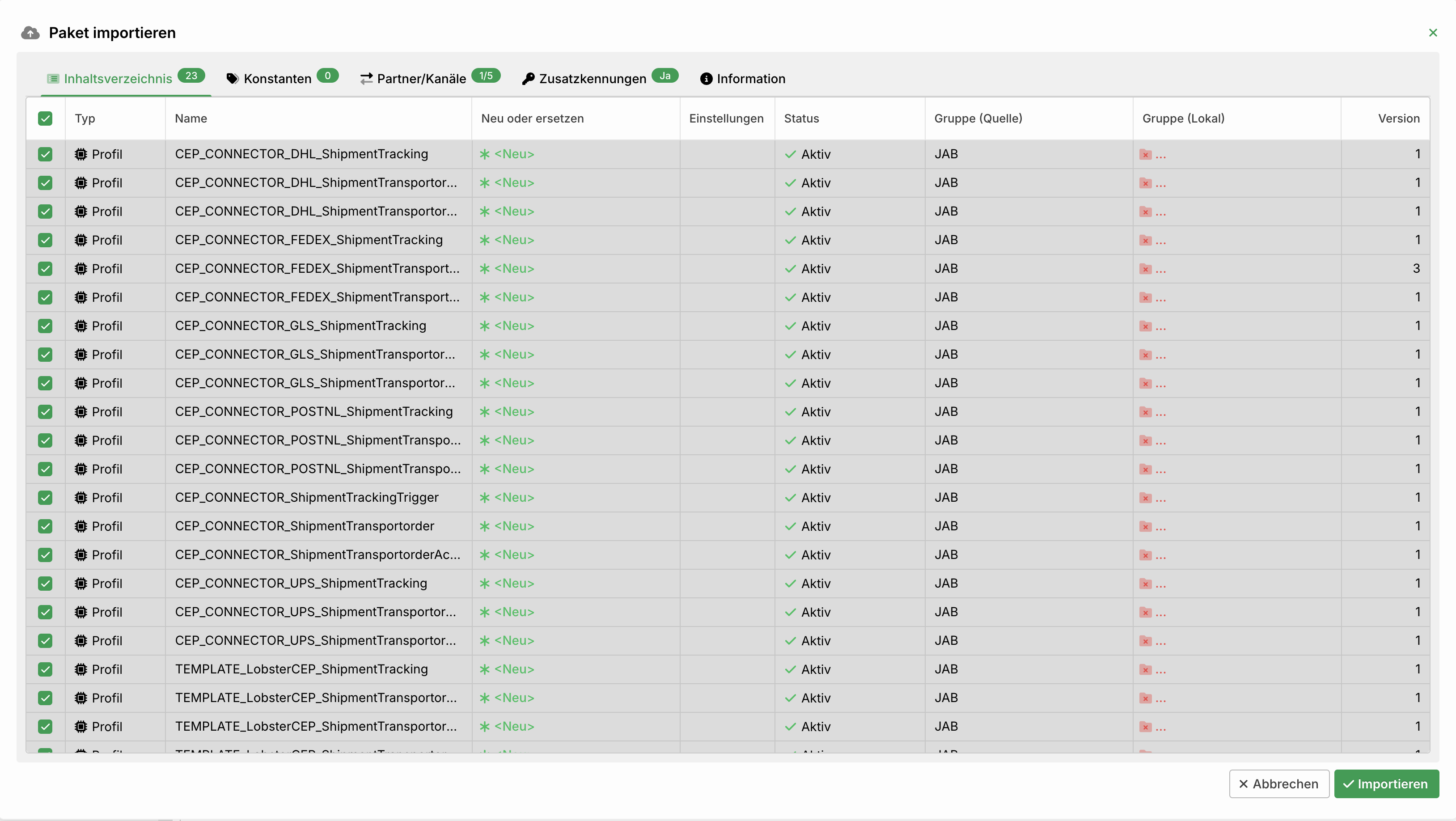Click the Profil chip icon of CEP_CONNECTOR_GLS_ShipmentTracking

81,326
